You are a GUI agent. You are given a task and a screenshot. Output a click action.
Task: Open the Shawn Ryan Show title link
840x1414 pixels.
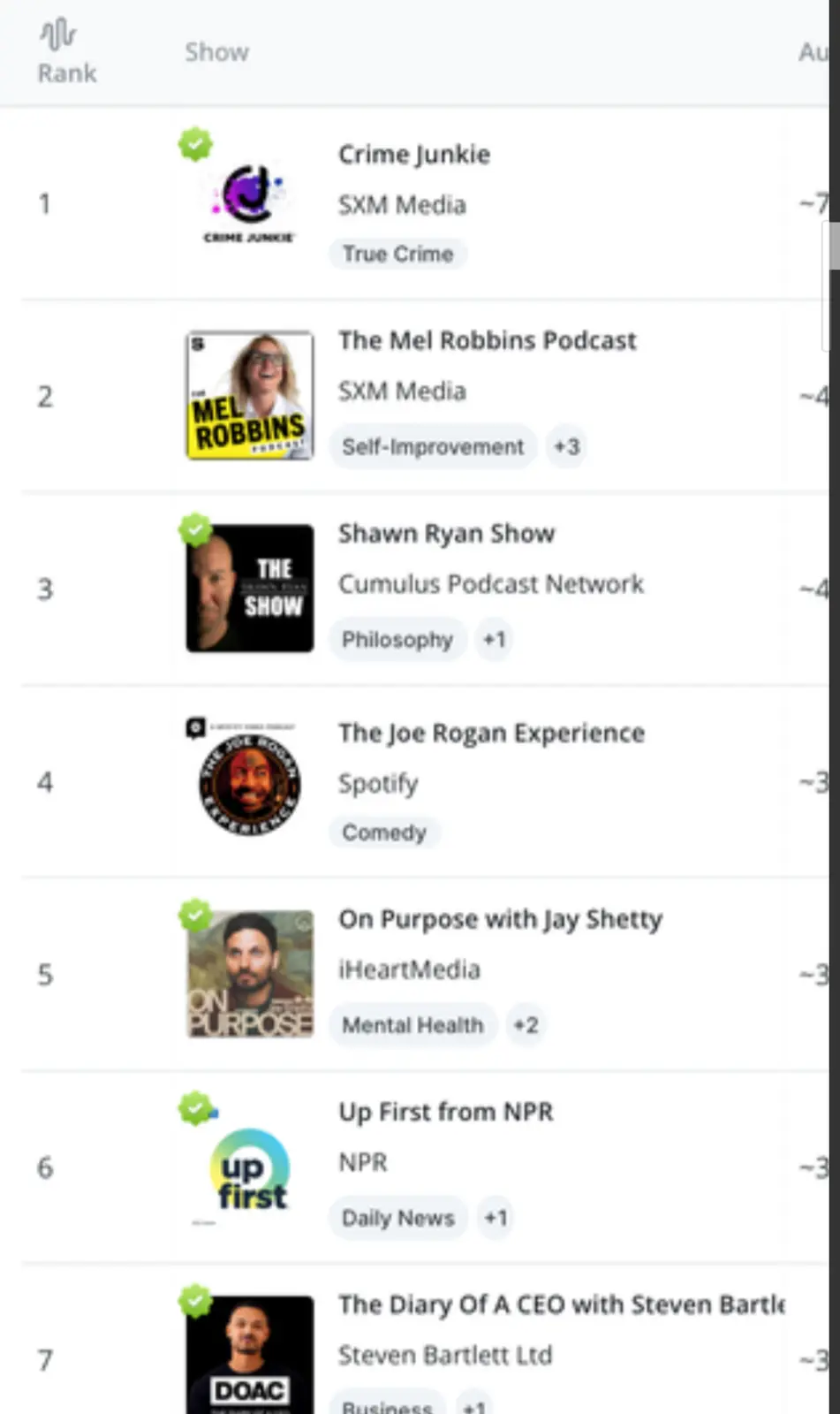[446, 534]
